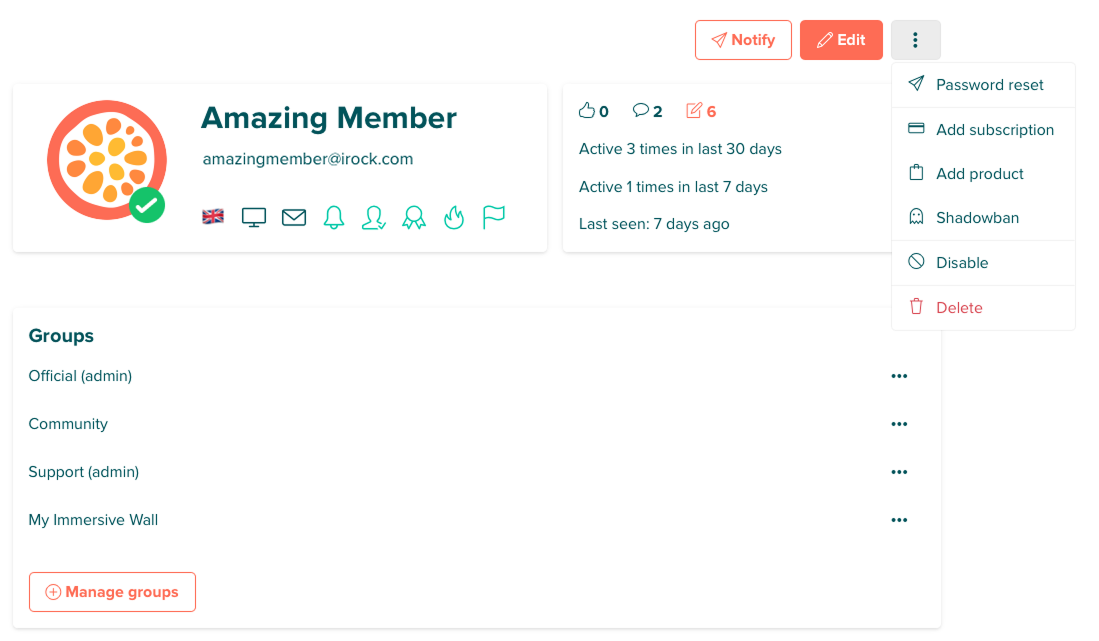1099x641 pixels.
Task: Click the flag icon in member card
Action: tap(493, 216)
